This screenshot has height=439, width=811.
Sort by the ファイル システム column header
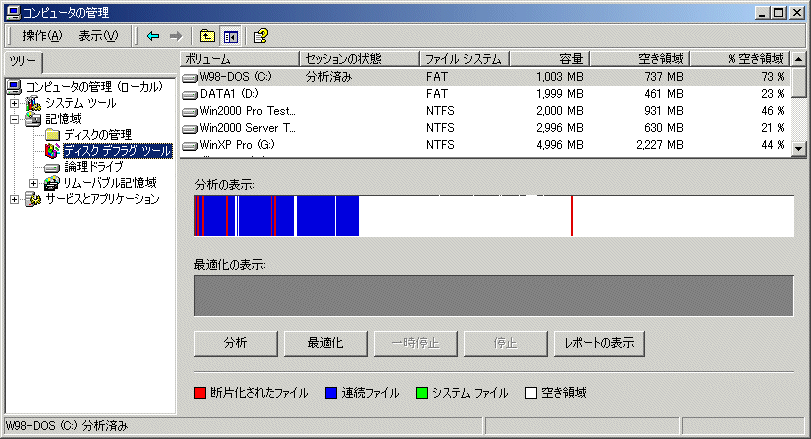pyautogui.click(x=464, y=59)
